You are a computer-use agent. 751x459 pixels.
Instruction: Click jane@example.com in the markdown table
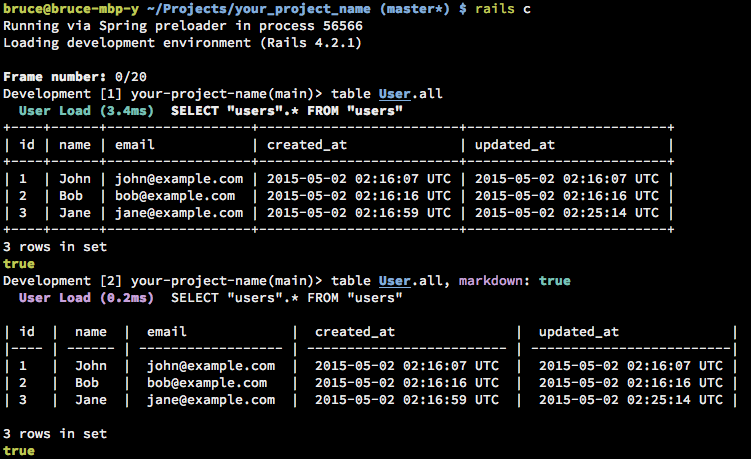211,400
